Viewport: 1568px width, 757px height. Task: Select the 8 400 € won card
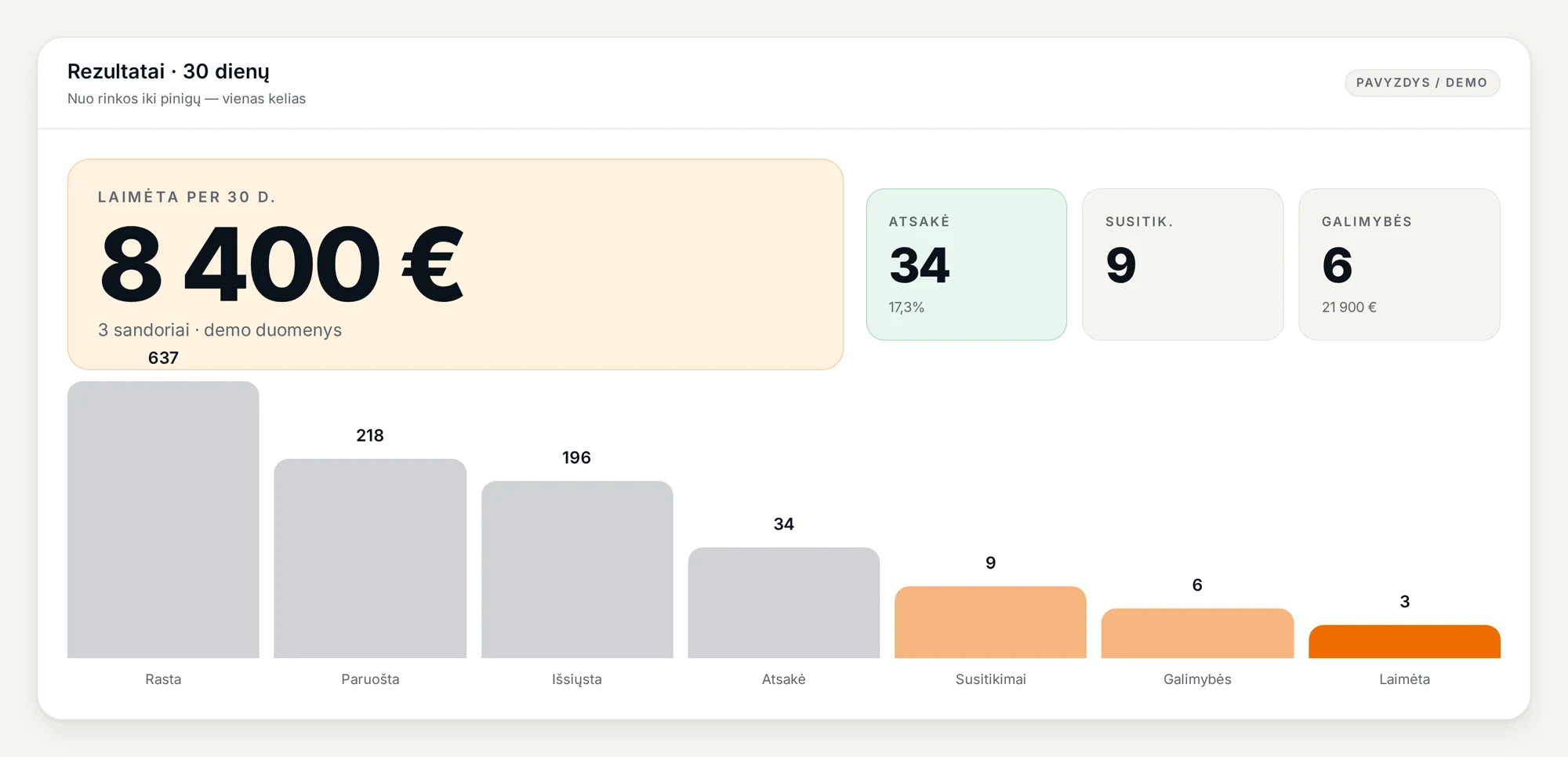(x=456, y=264)
